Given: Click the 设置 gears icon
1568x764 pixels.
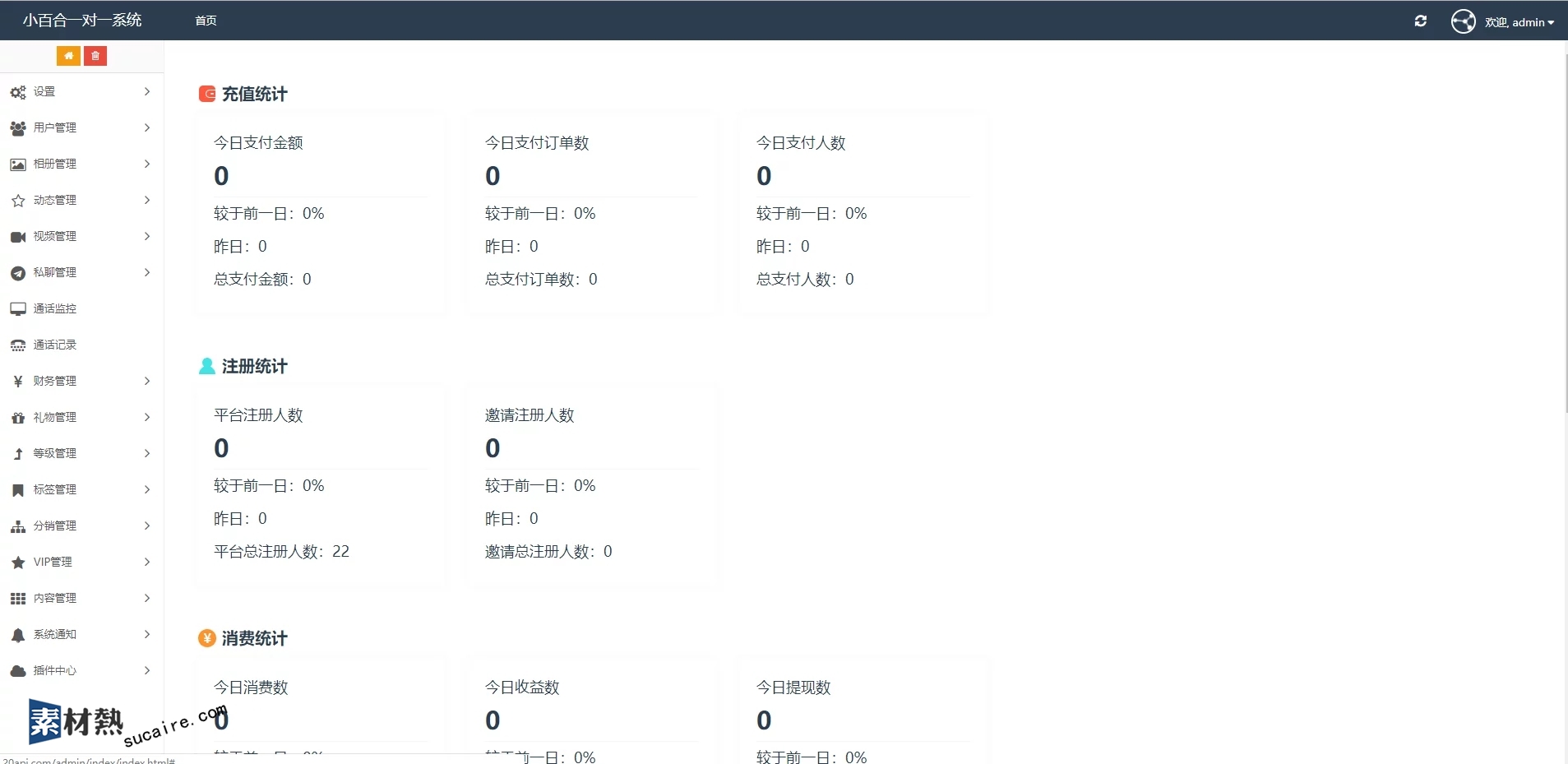Looking at the screenshot, I should tap(18, 92).
